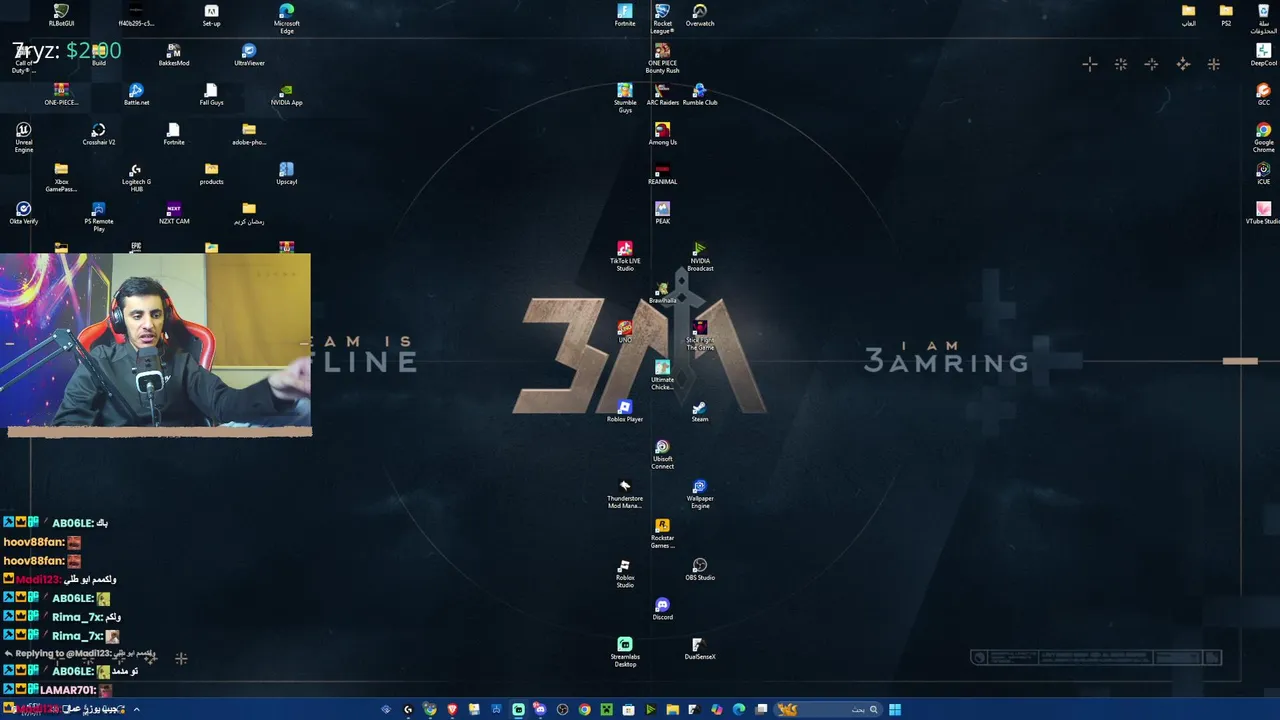This screenshot has width=1280, height=720.
Task: Launch Overwatch desktop shortcut
Action: 700,15
